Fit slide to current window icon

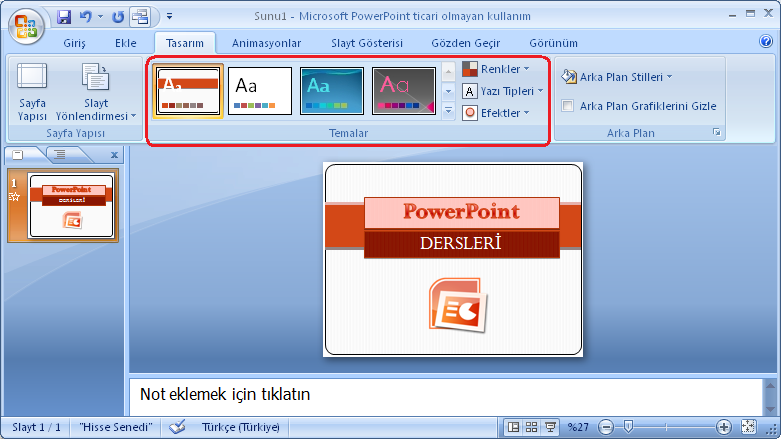[x=748, y=427]
